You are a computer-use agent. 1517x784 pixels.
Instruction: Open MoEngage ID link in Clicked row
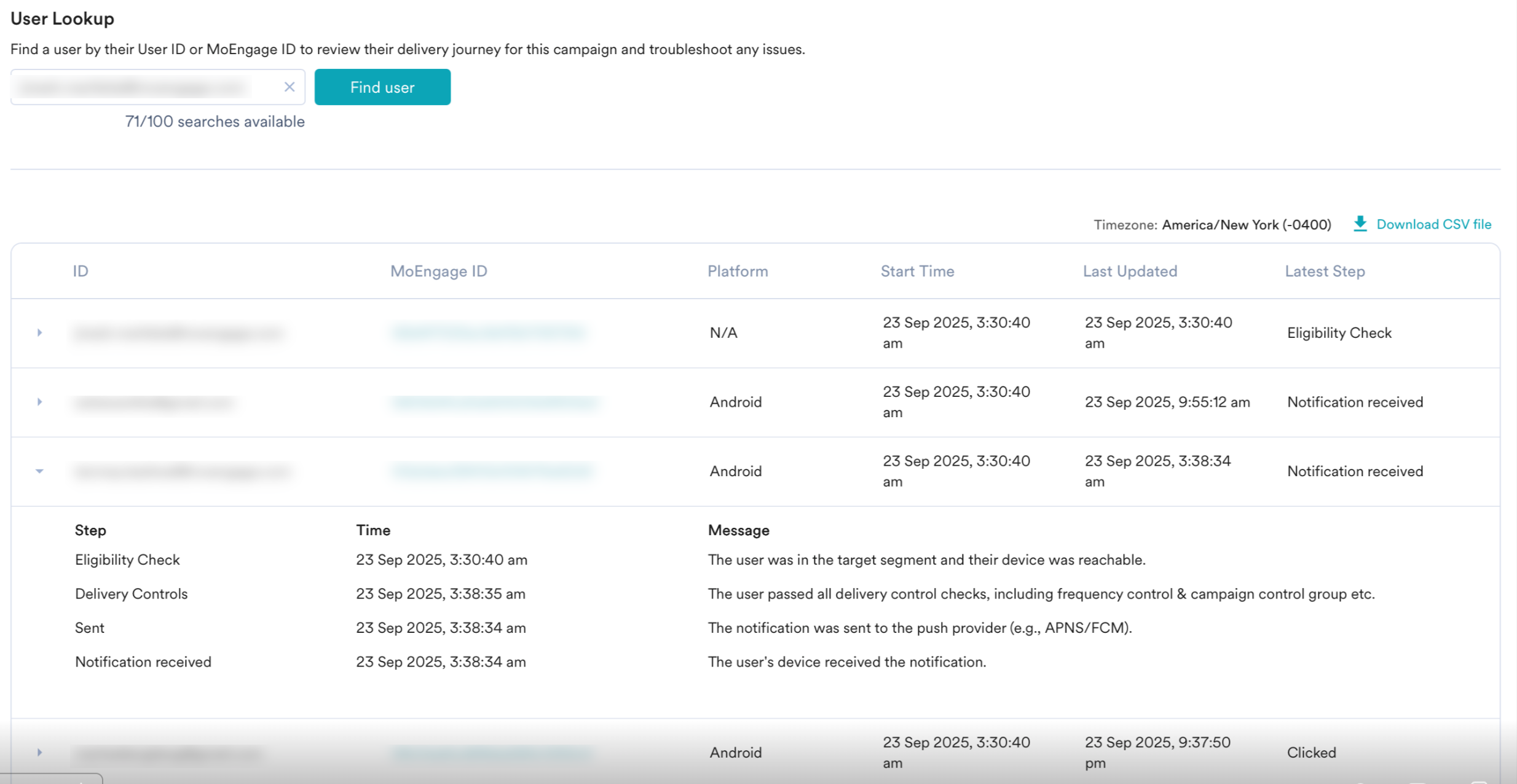tap(492, 753)
